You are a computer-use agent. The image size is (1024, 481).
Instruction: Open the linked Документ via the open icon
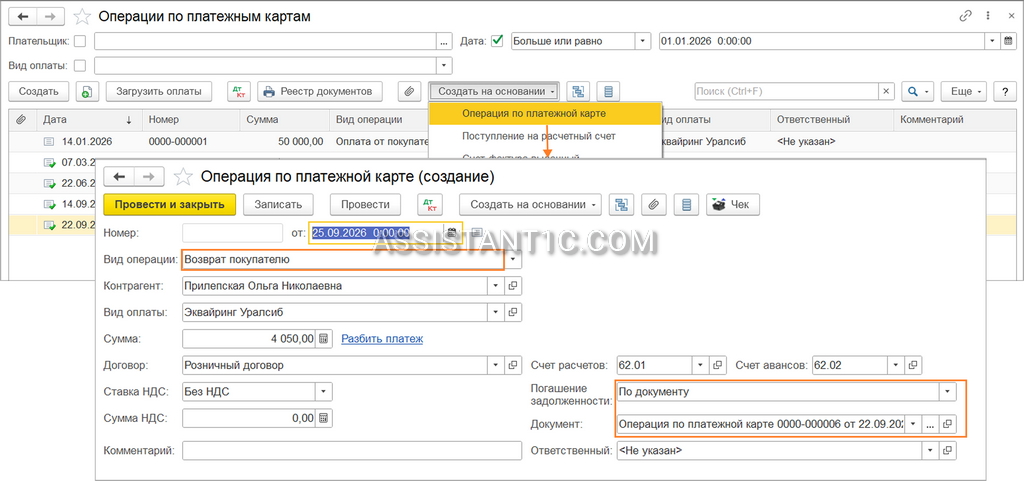947,424
